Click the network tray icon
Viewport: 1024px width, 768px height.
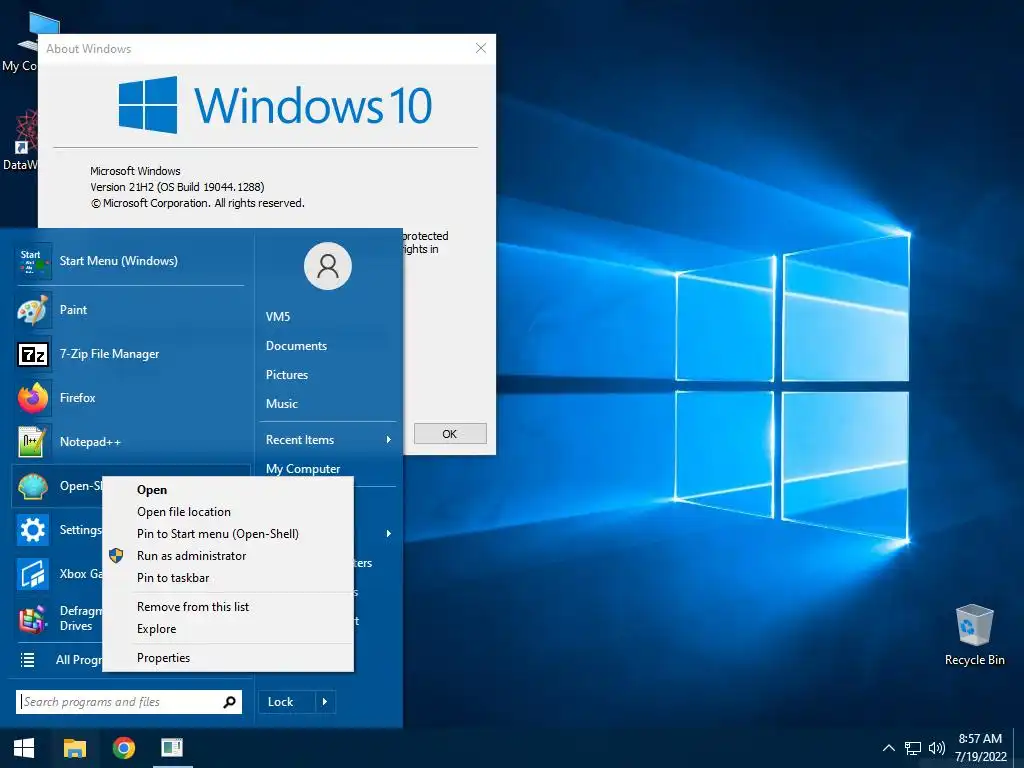click(913, 748)
